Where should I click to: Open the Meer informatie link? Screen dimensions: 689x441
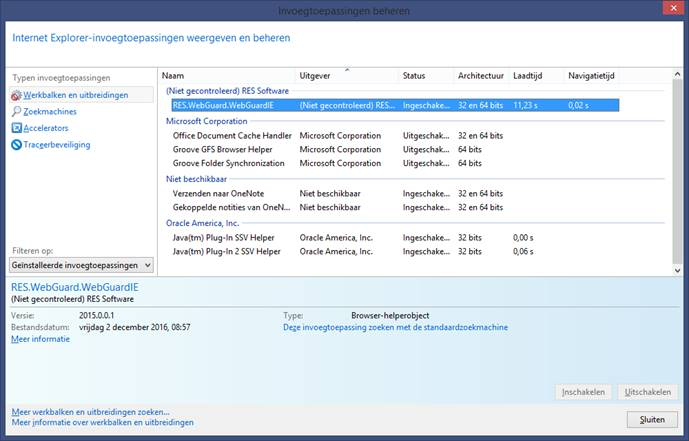[x=40, y=339]
